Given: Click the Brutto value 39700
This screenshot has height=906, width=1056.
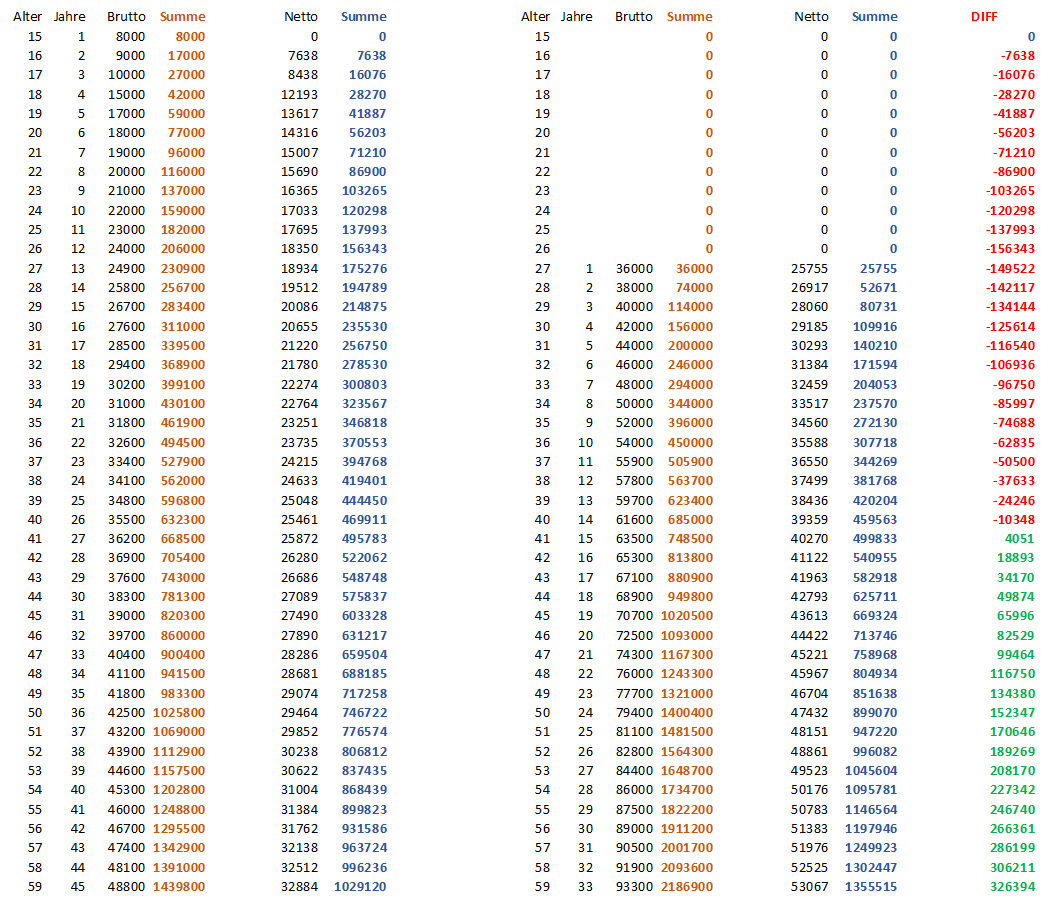Looking at the screenshot, I should (x=127, y=635).
